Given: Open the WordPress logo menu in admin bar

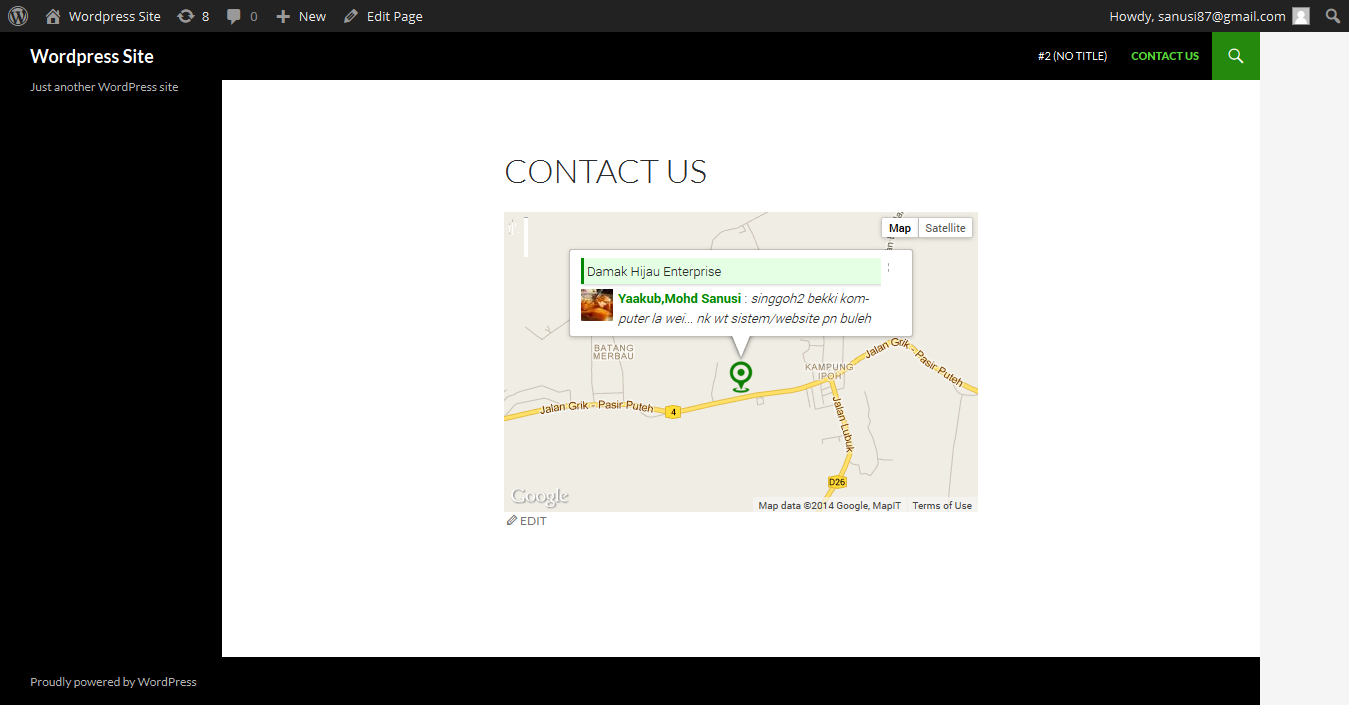Looking at the screenshot, I should (x=18, y=16).
